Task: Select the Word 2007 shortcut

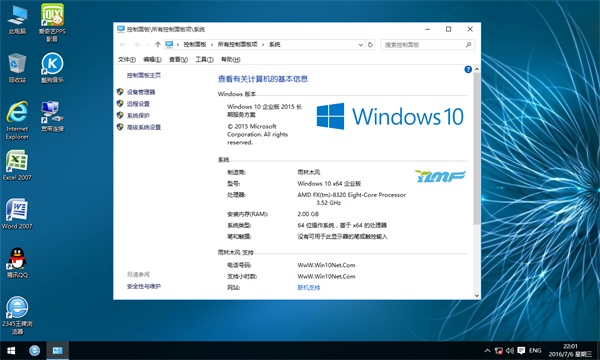Action: [17, 214]
